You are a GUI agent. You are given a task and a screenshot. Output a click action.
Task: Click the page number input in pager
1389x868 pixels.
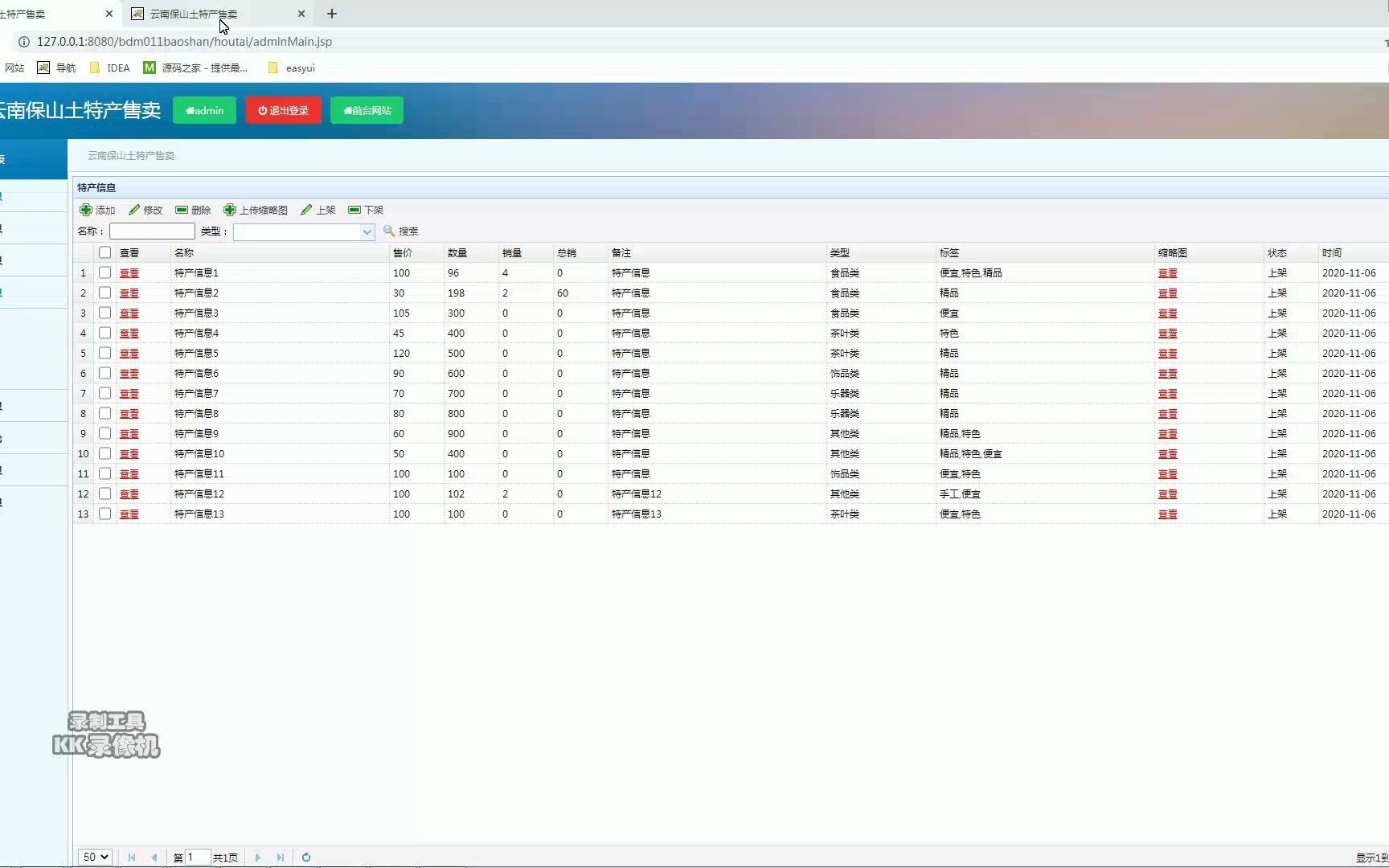198,858
